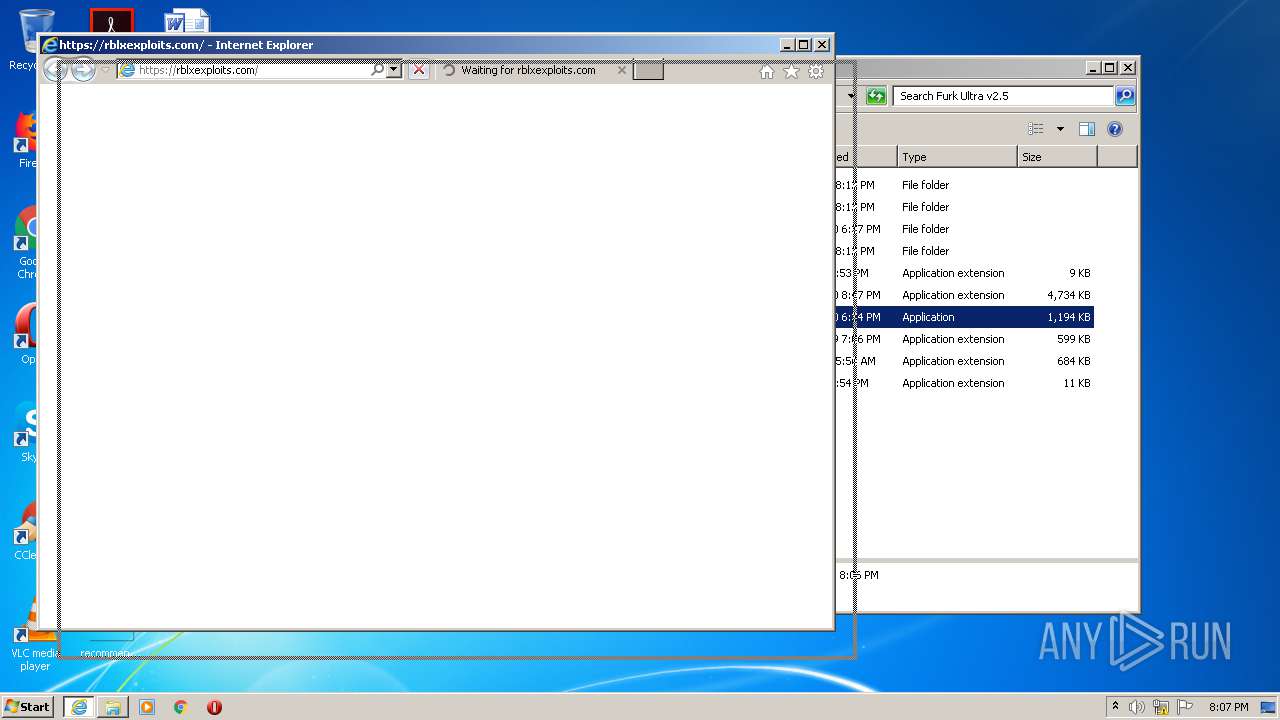The height and width of the screenshot is (720, 1280).
Task: Click the Search Furk Ultra v2.5 box
Action: tap(1003, 96)
